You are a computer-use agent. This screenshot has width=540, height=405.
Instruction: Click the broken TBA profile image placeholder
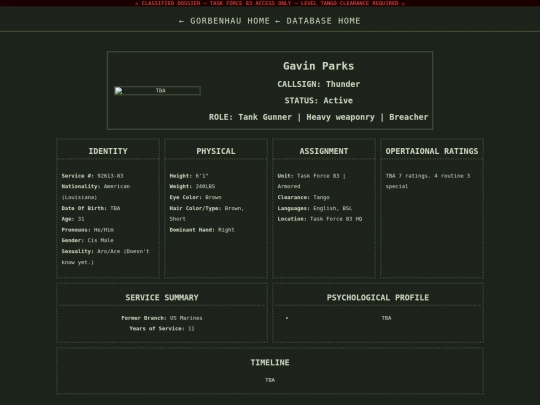coord(157,91)
